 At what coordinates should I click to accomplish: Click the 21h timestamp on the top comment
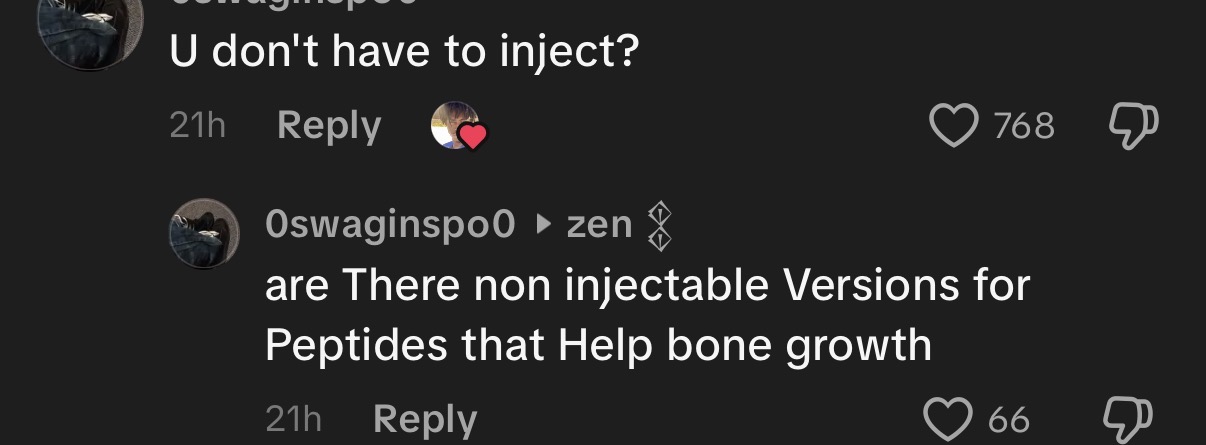[198, 126]
